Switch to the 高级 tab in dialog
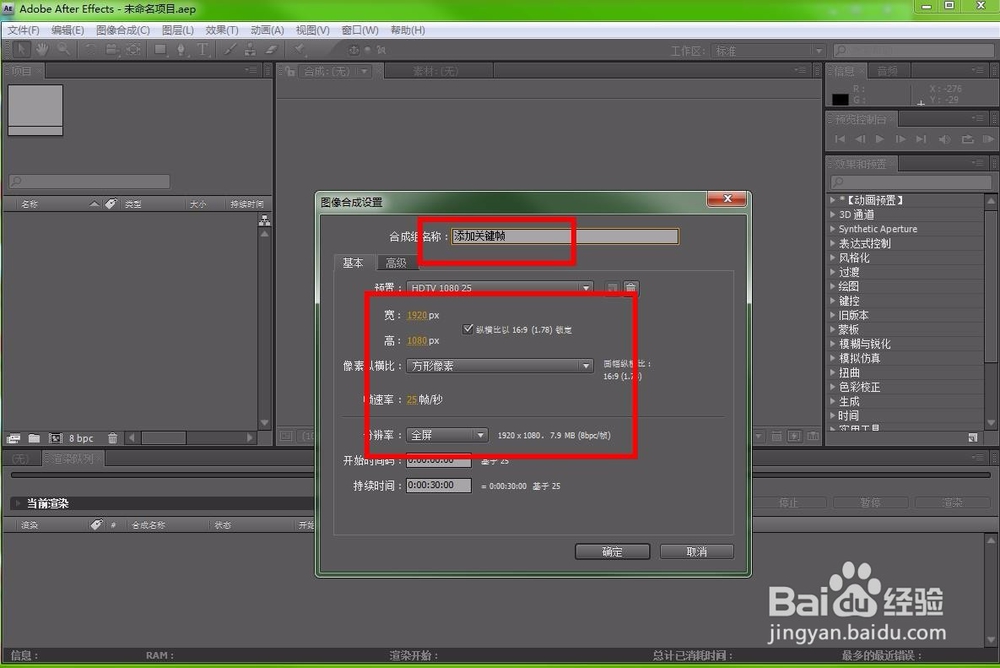The width and height of the screenshot is (1000, 668). click(395, 263)
